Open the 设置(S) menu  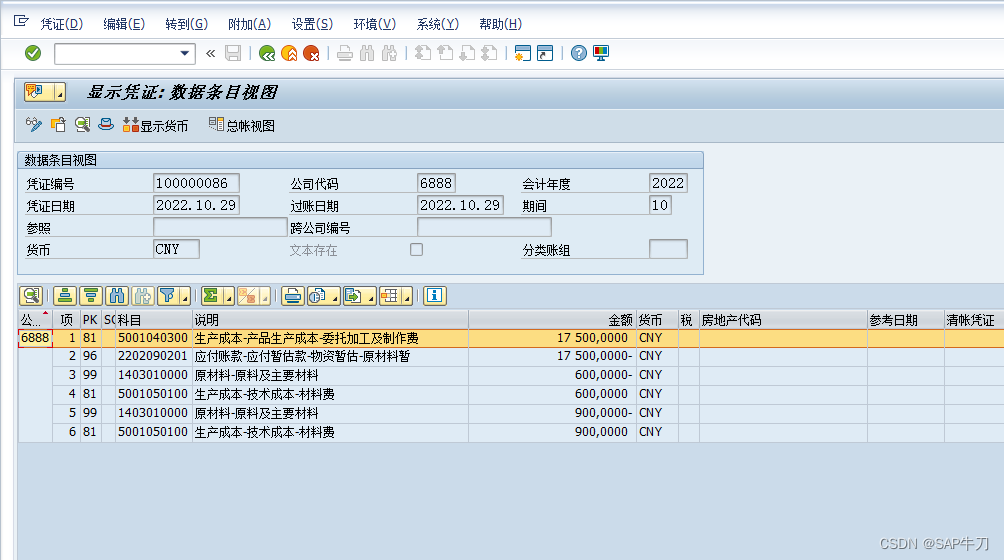[312, 24]
